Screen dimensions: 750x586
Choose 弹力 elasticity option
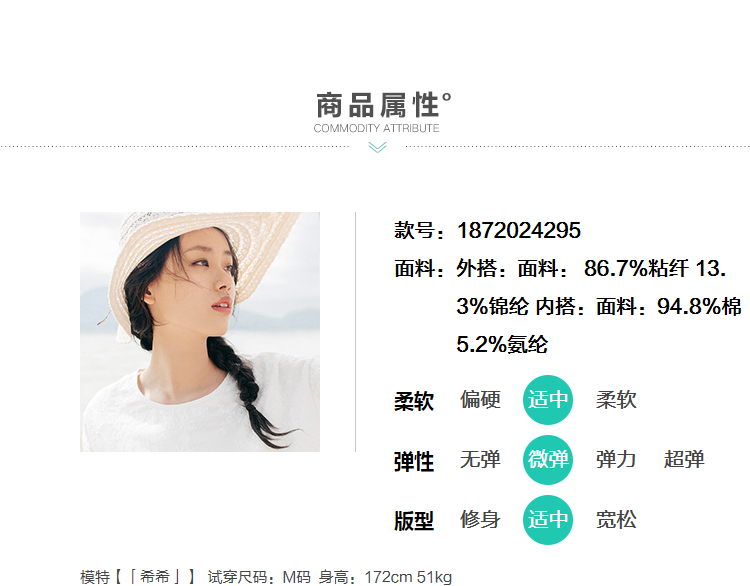pos(616,459)
